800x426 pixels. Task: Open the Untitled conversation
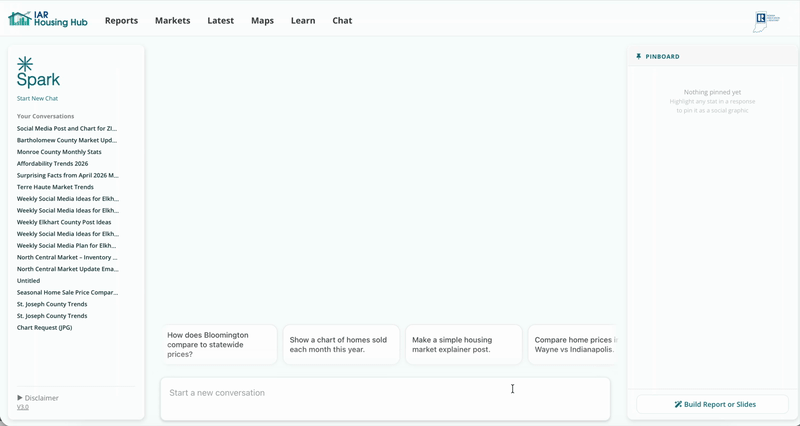[28, 281]
